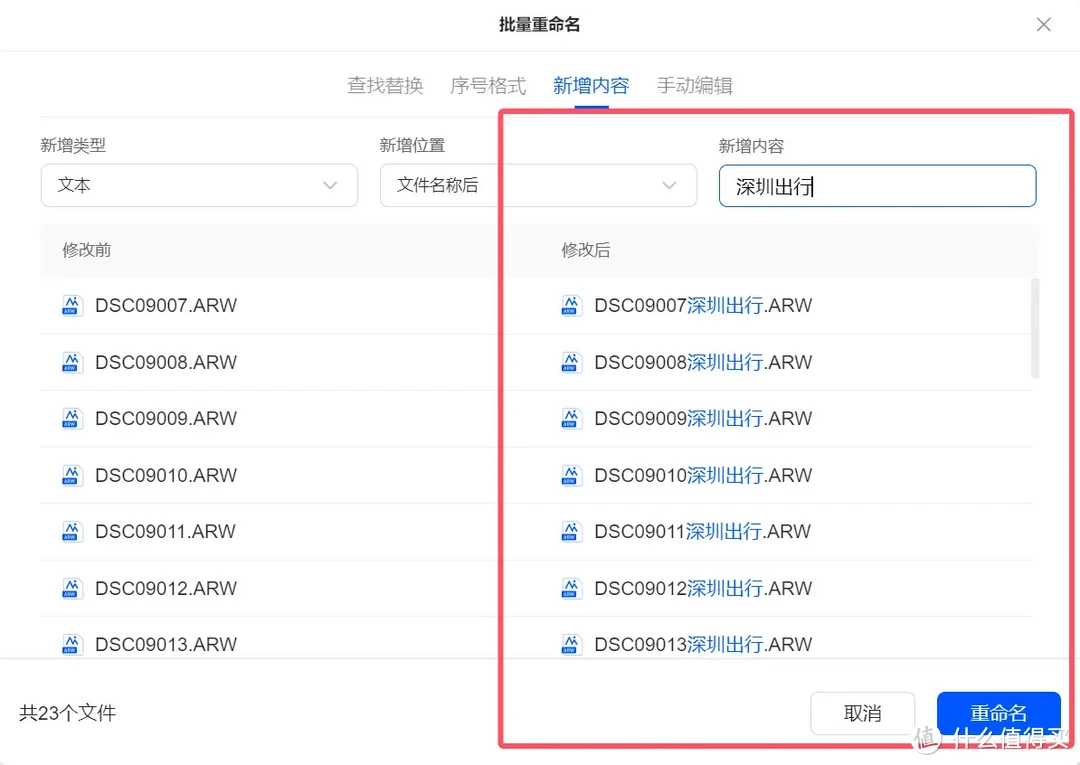
Task: Select the 手动编辑 tab
Action: [694, 86]
